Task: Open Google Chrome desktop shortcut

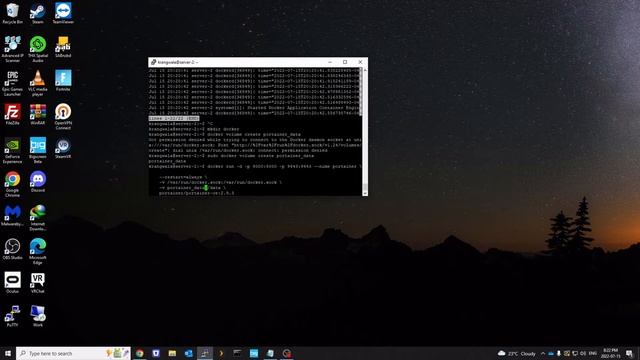Action: [12, 184]
